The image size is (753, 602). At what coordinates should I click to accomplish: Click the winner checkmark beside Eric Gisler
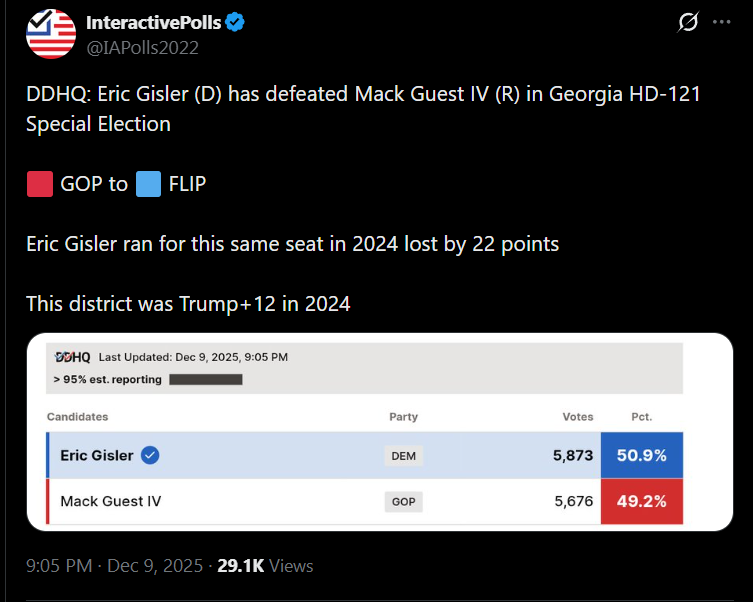click(150, 455)
